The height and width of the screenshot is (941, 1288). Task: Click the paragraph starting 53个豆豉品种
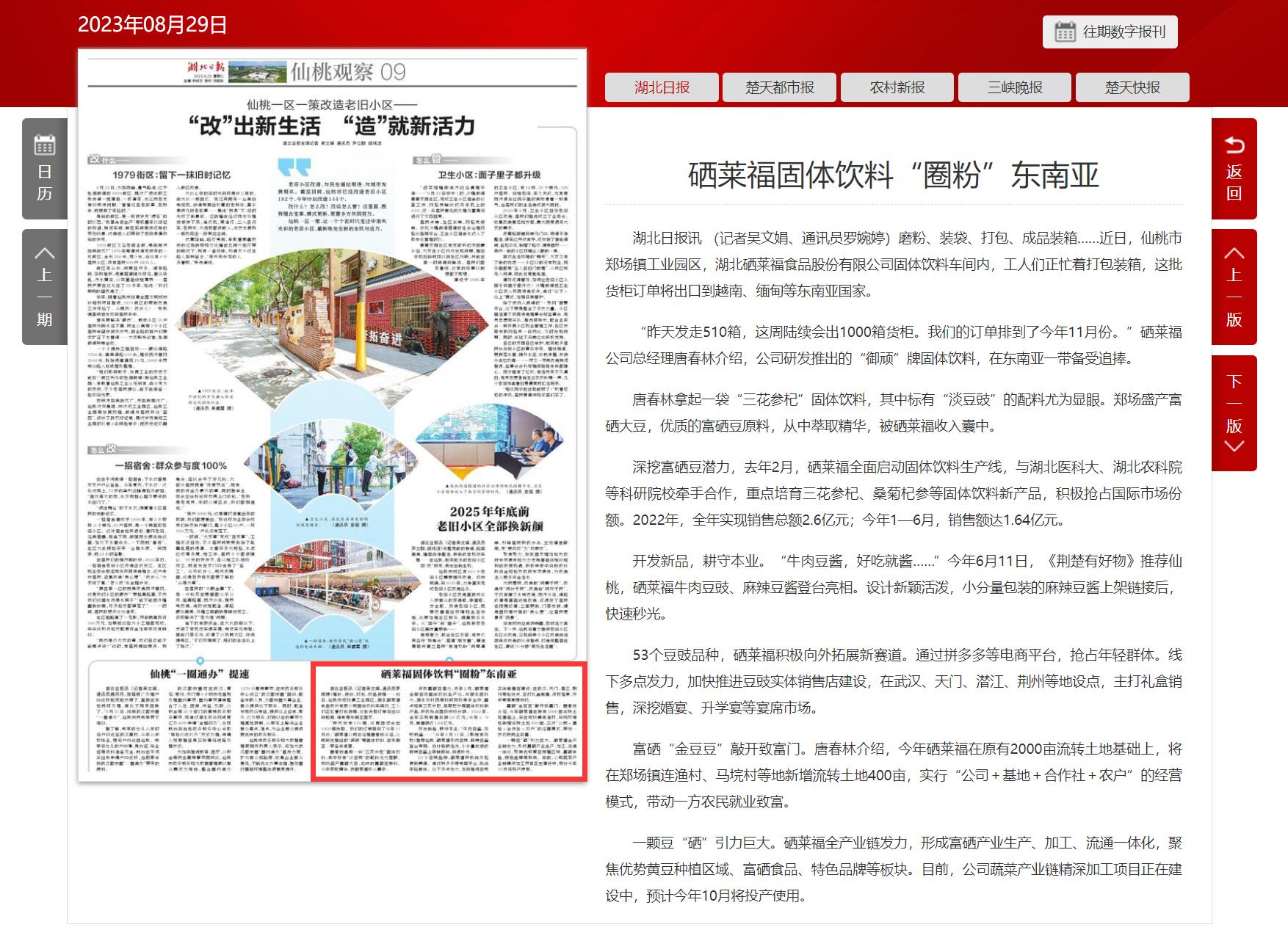click(894, 681)
